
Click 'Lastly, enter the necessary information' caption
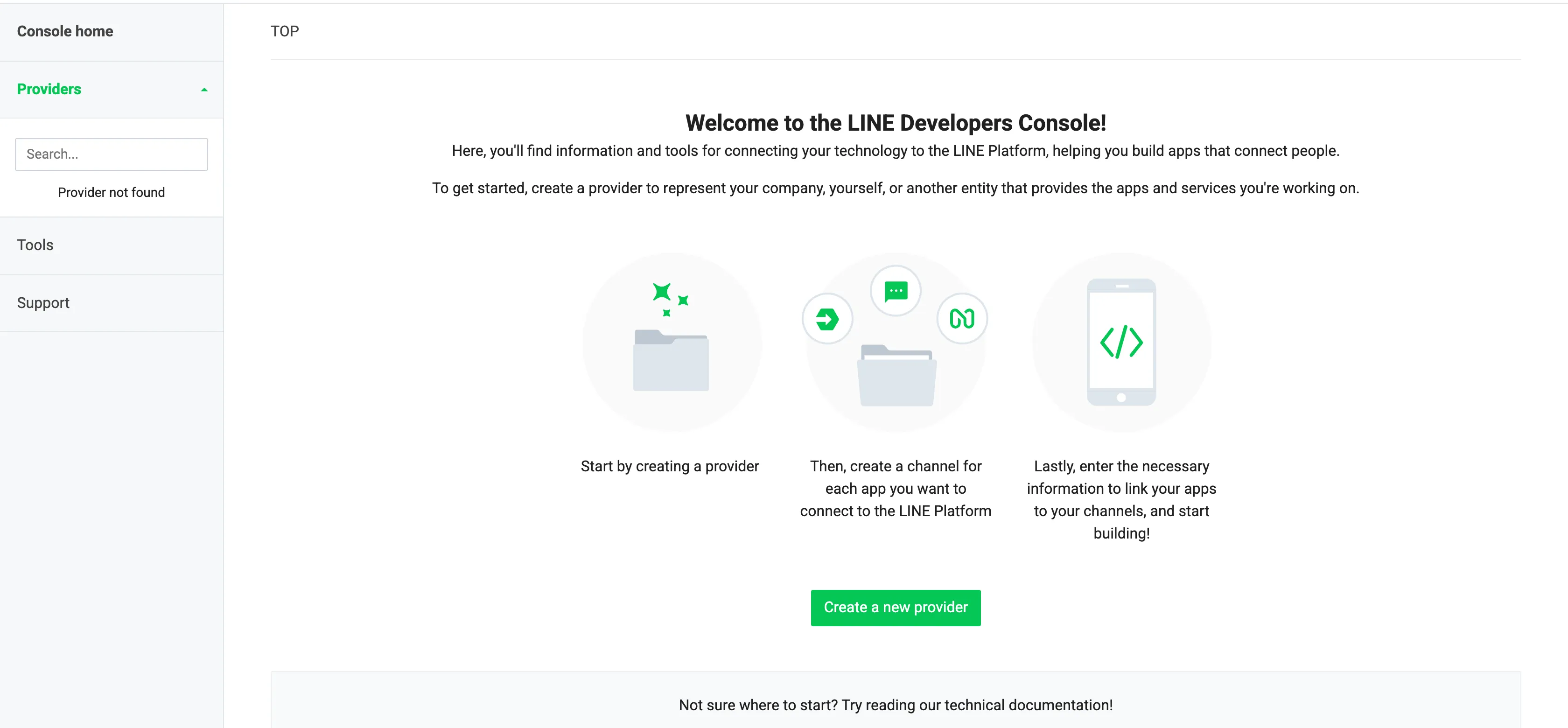pyautogui.click(x=1121, y=499)
